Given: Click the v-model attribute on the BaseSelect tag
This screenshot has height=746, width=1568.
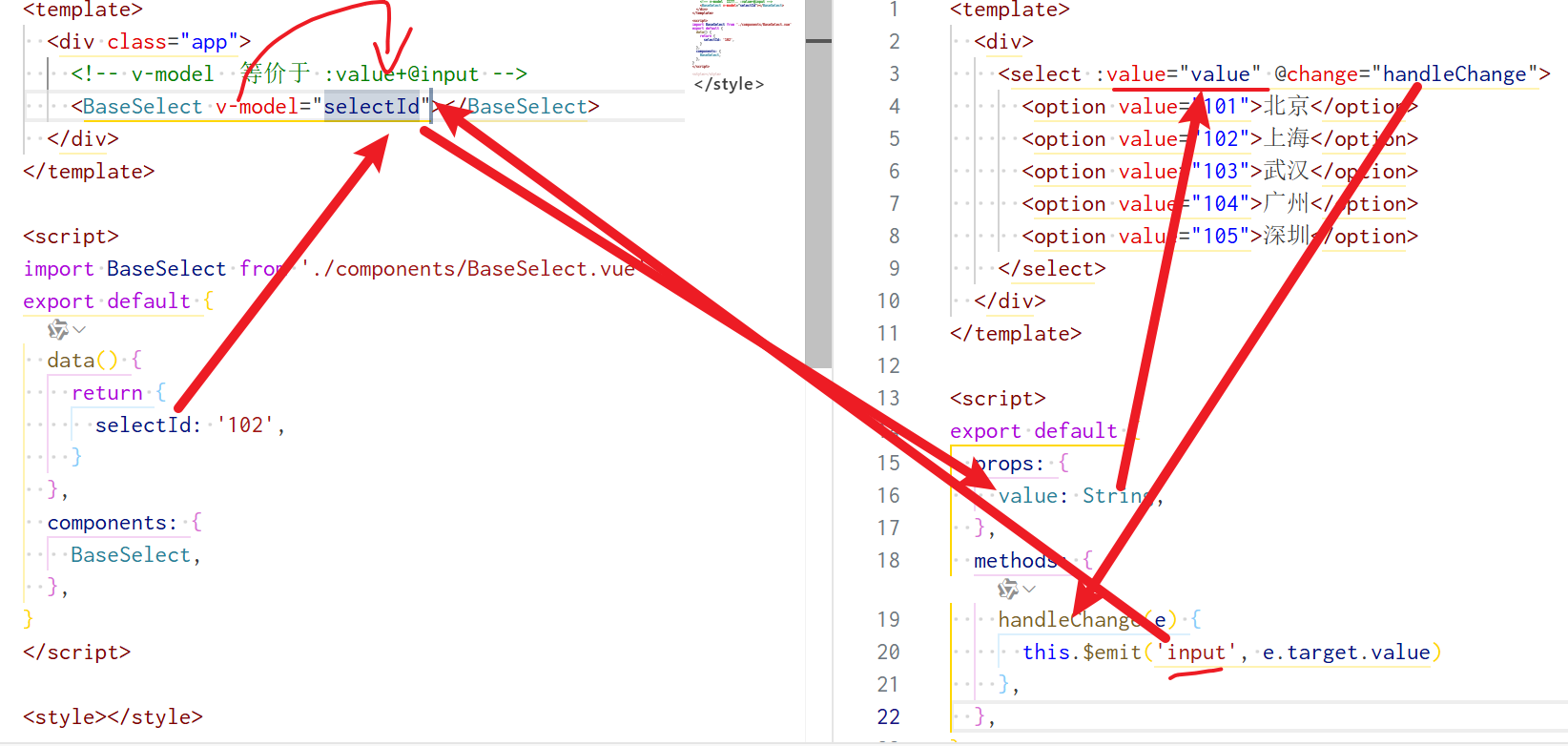Looking at the screenshot, I should coord(323,106).
